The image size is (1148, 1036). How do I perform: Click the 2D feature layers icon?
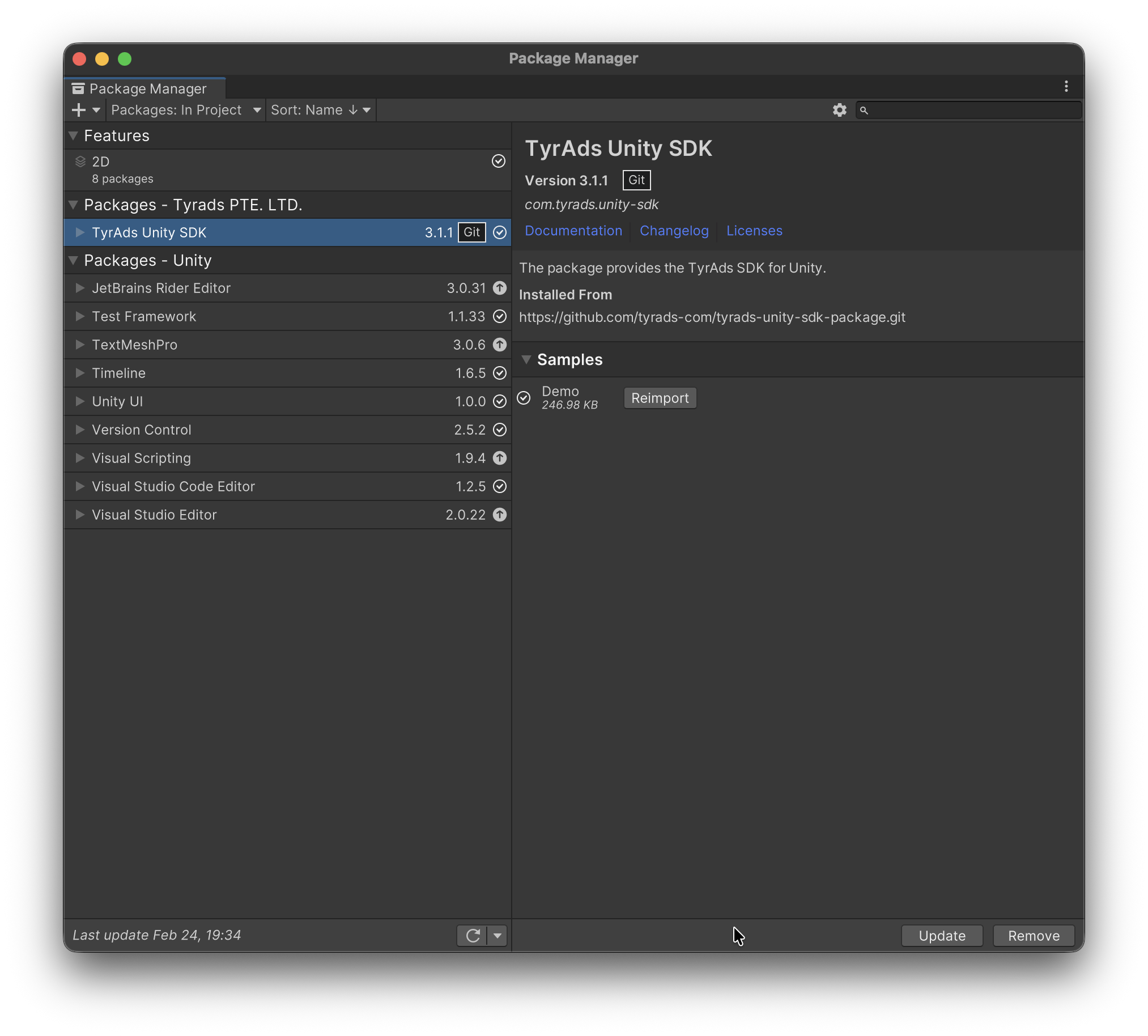point(80,162)
